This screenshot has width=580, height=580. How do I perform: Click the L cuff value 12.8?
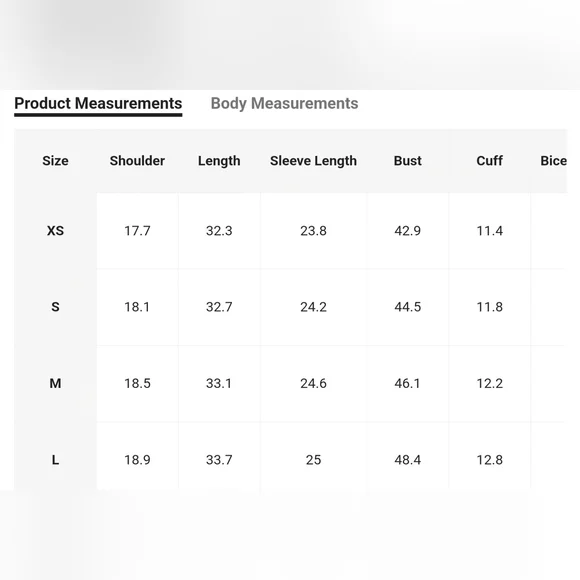[x=489, y=460]
